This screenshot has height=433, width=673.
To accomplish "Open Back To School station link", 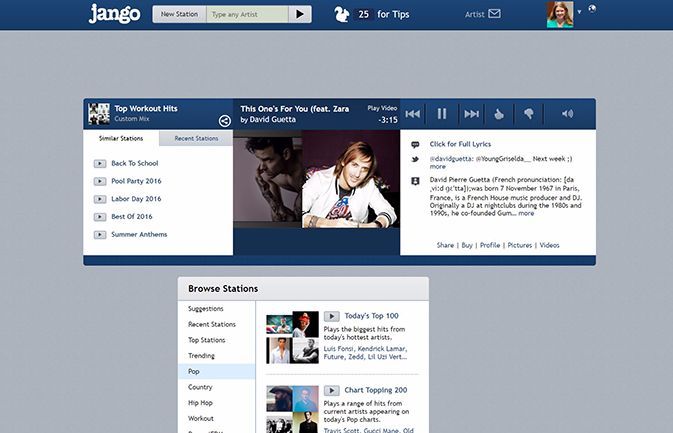I will tap(135, 163).
